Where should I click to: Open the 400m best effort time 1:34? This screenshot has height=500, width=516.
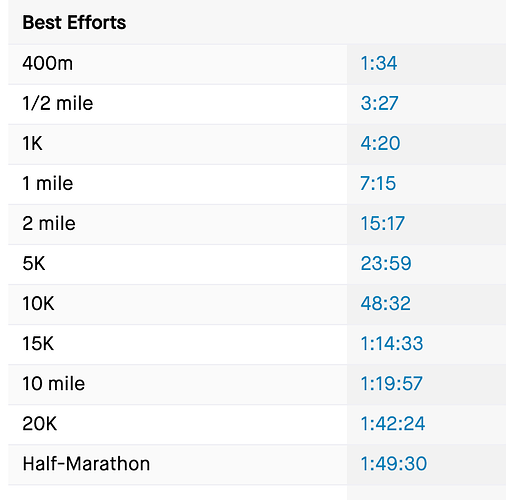[x=379, y=63]
